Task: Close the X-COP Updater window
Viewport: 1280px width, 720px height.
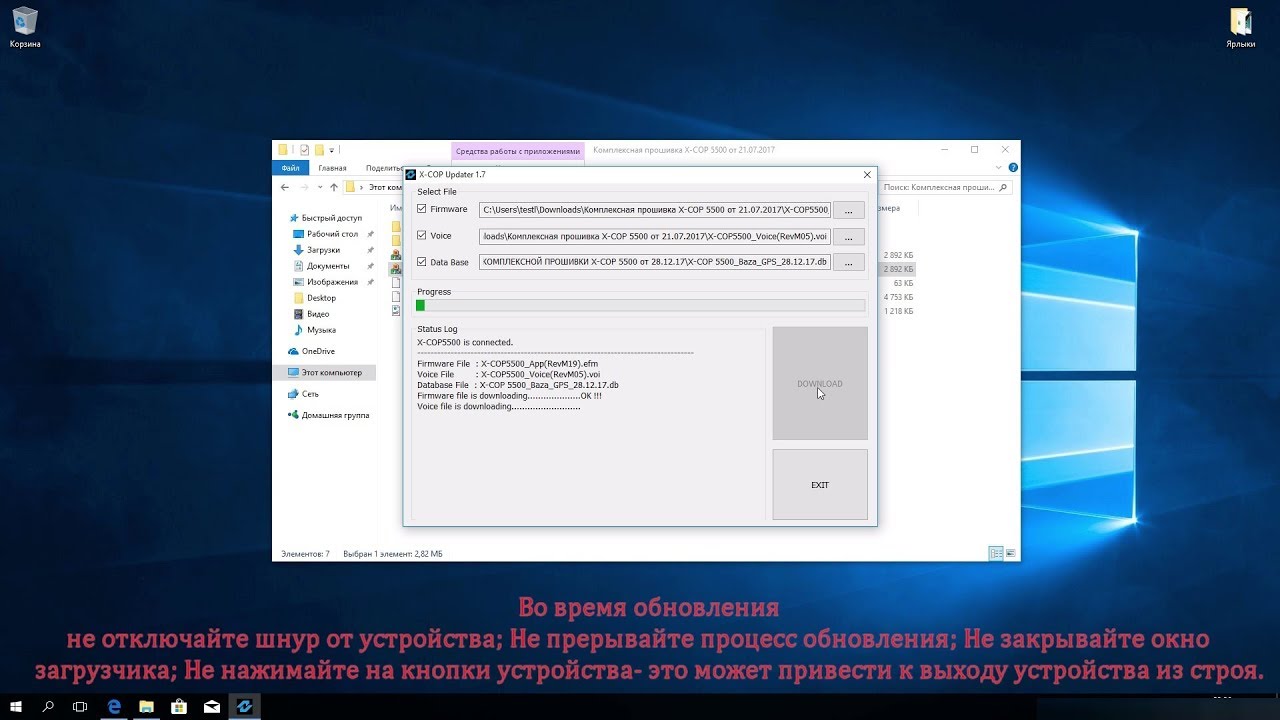Action: pos(866,174)
